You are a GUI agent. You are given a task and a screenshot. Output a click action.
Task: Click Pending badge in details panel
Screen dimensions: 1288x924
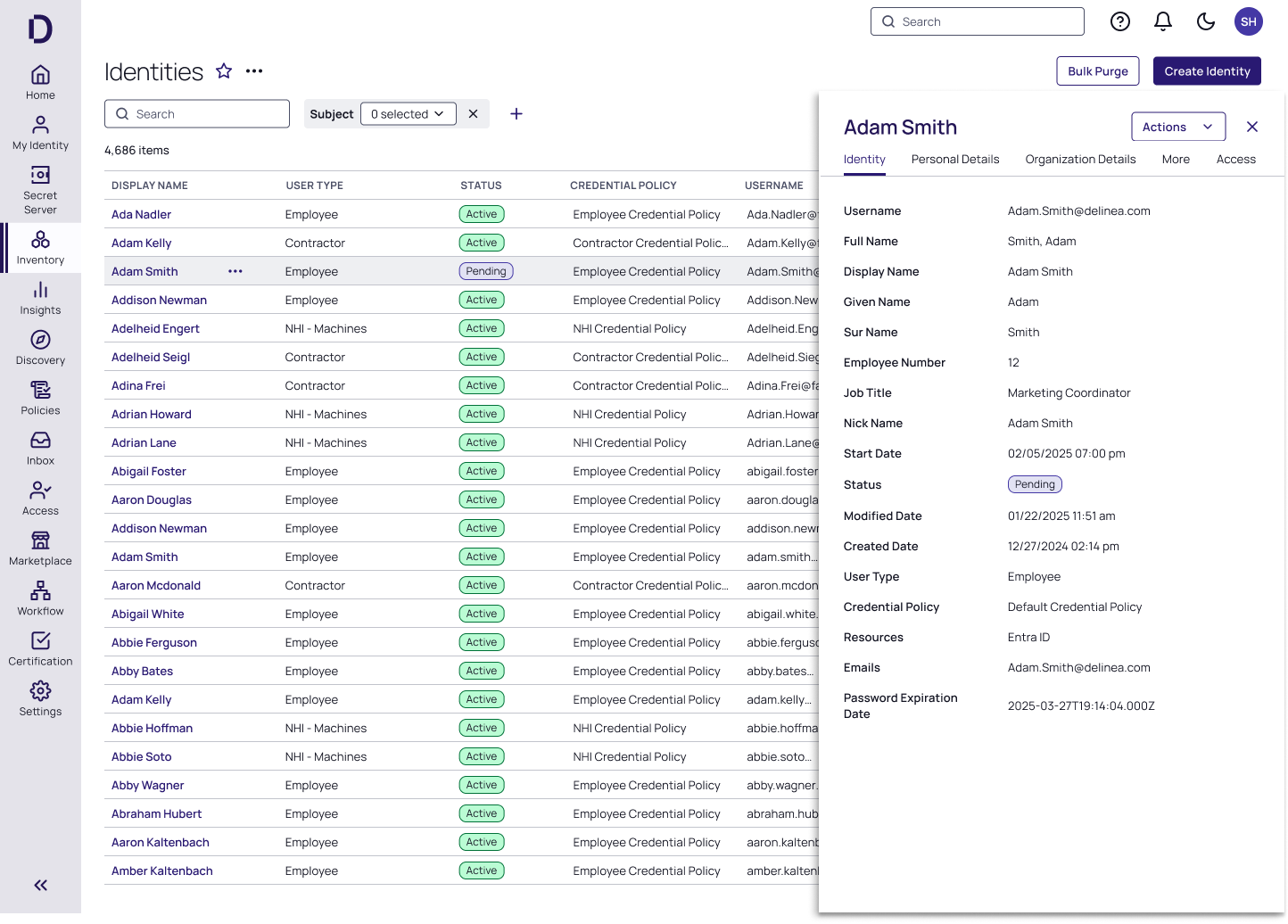(x=1035, y=484)
